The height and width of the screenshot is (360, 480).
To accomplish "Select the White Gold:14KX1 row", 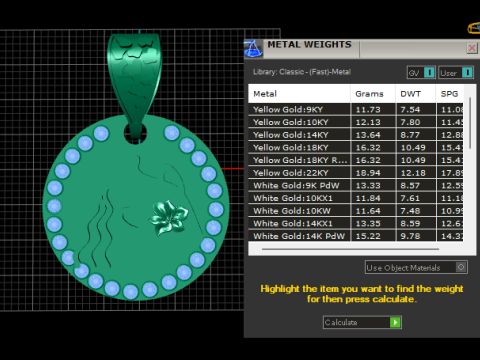I will (356, 224).
